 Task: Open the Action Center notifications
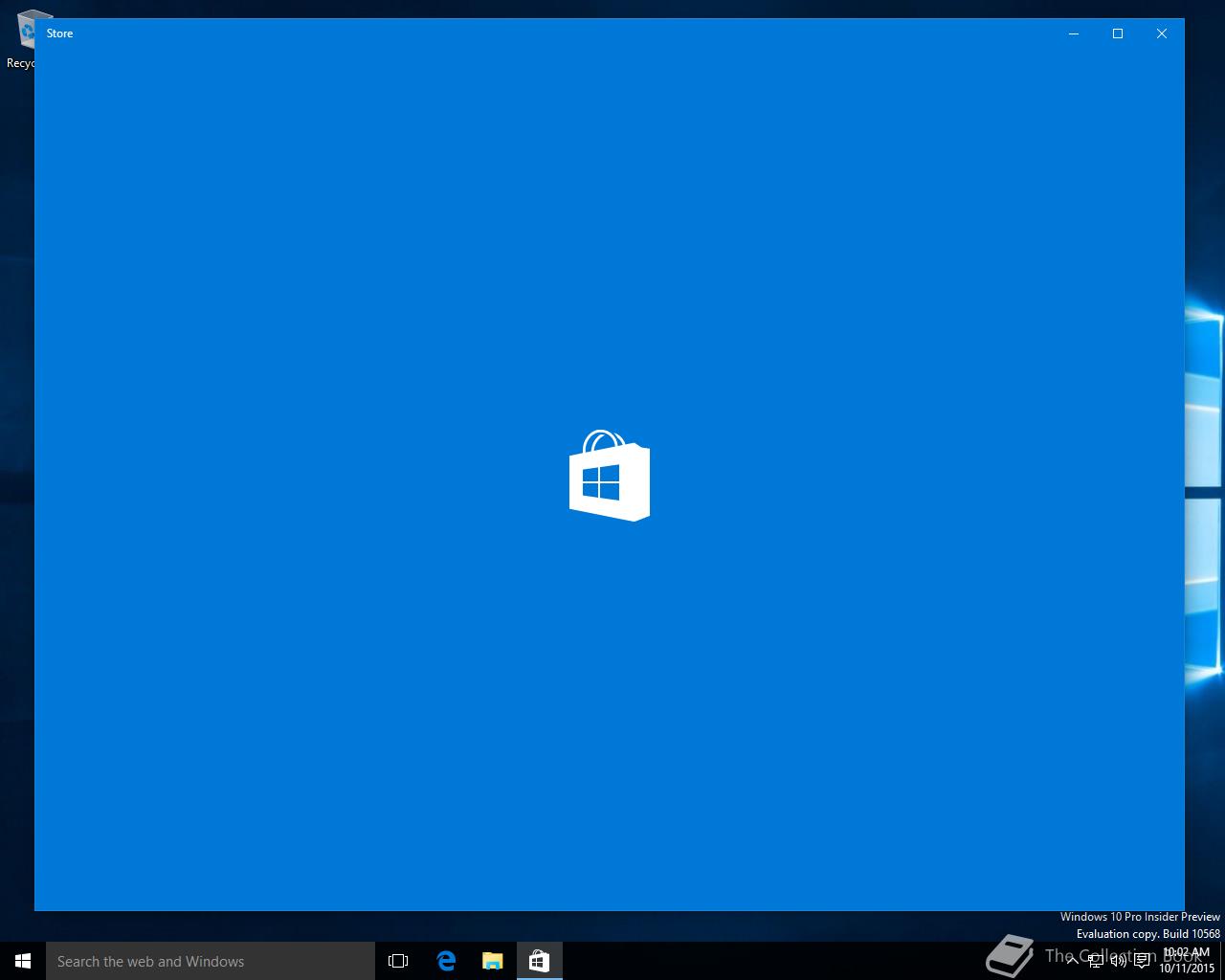1142,961
